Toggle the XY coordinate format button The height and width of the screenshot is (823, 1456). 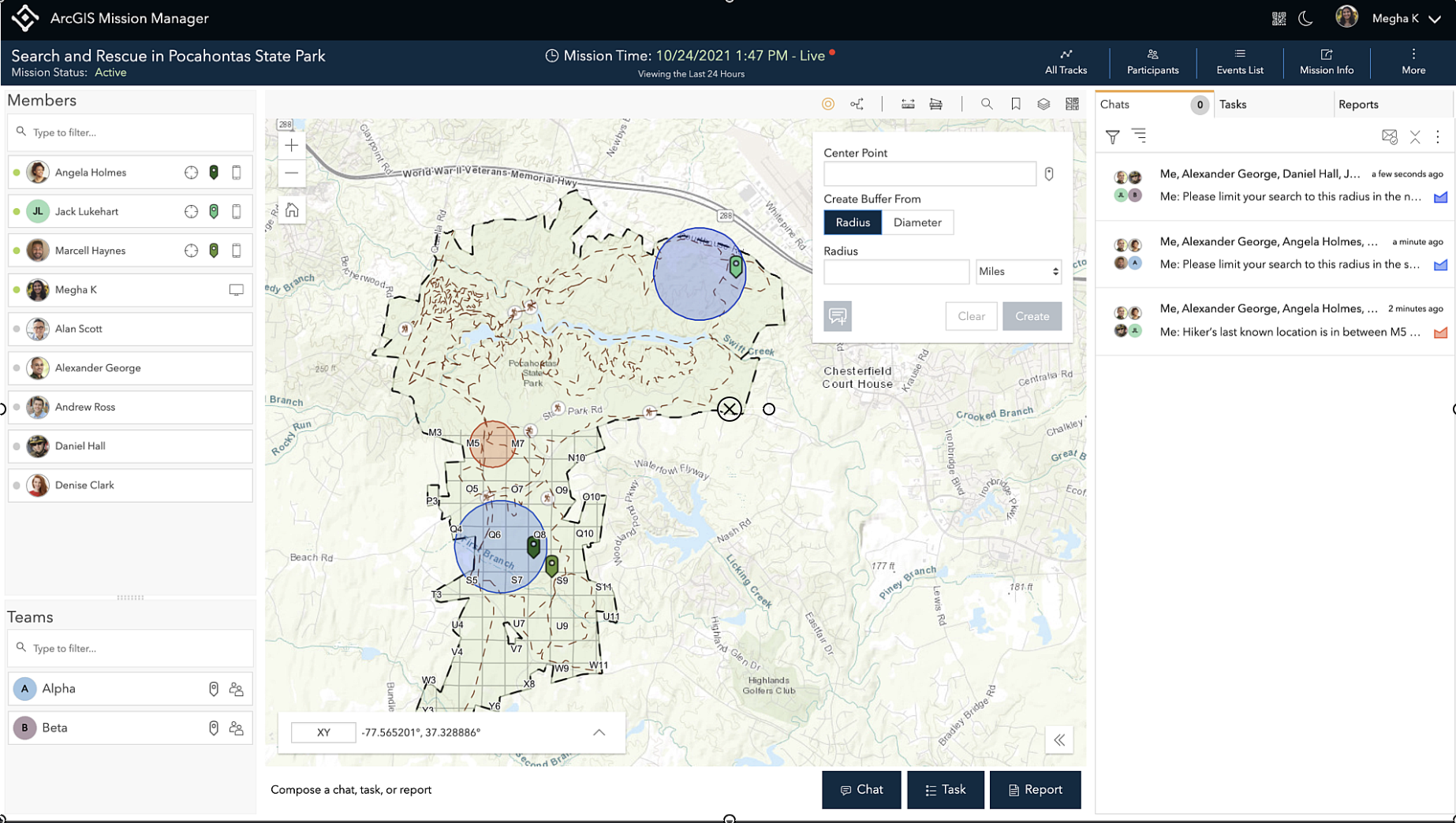[x=323, y=732]
